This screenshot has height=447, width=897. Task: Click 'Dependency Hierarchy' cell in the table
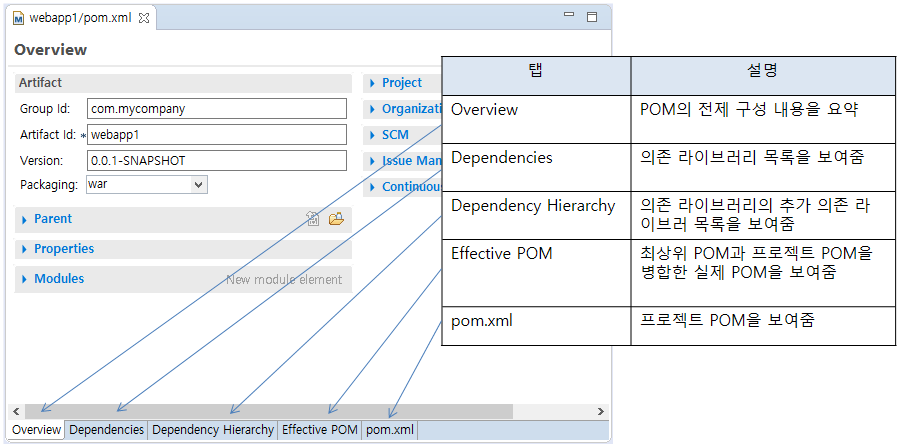537,215
